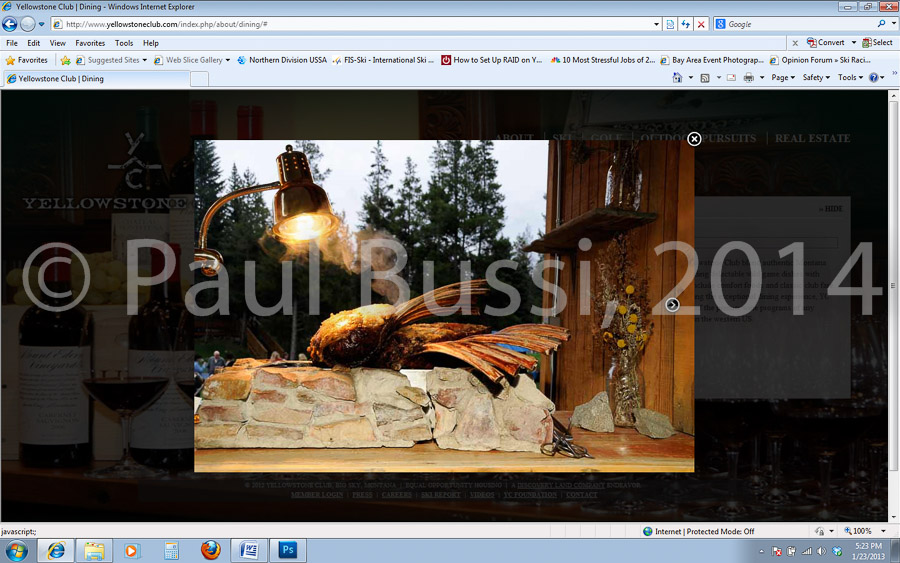Open the command bar Tools dropdown
This screenshot has height=563, width=900.
850,77
